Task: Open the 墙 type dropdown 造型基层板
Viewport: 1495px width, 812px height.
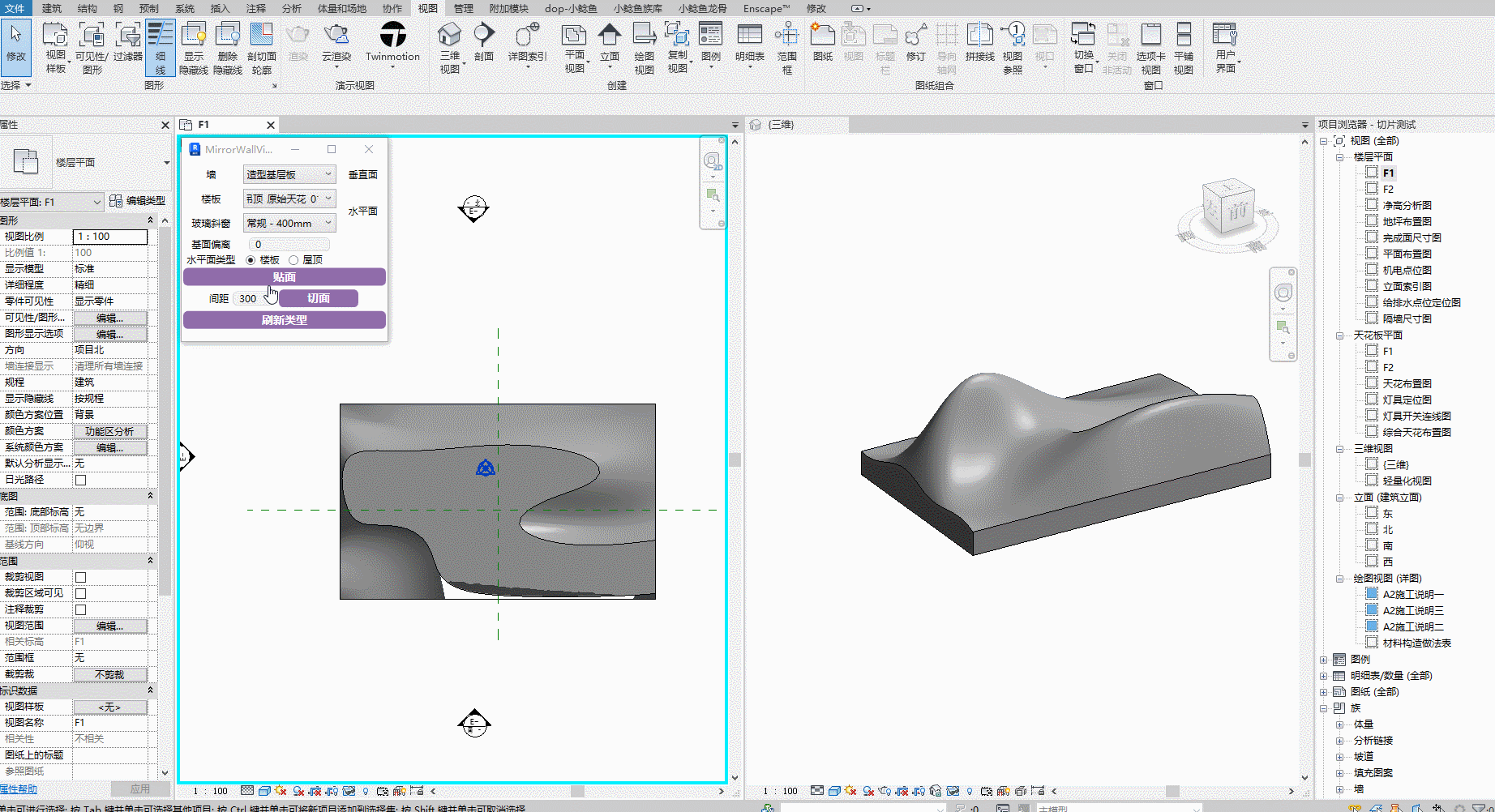Action: pos(289,174)
